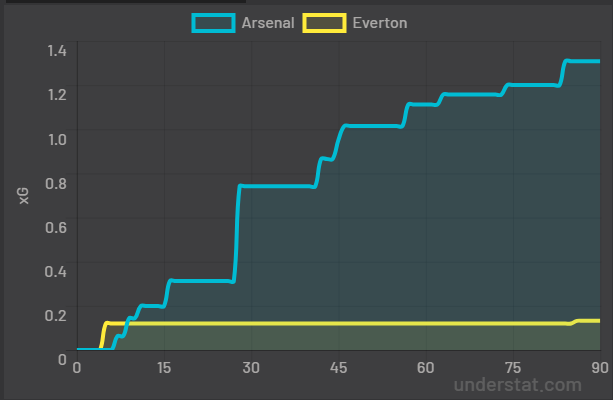Viewport: 613px width, 400px height.
Task: Select Everton's early xG step near minute 5
Action: click(x=104, y=335)
